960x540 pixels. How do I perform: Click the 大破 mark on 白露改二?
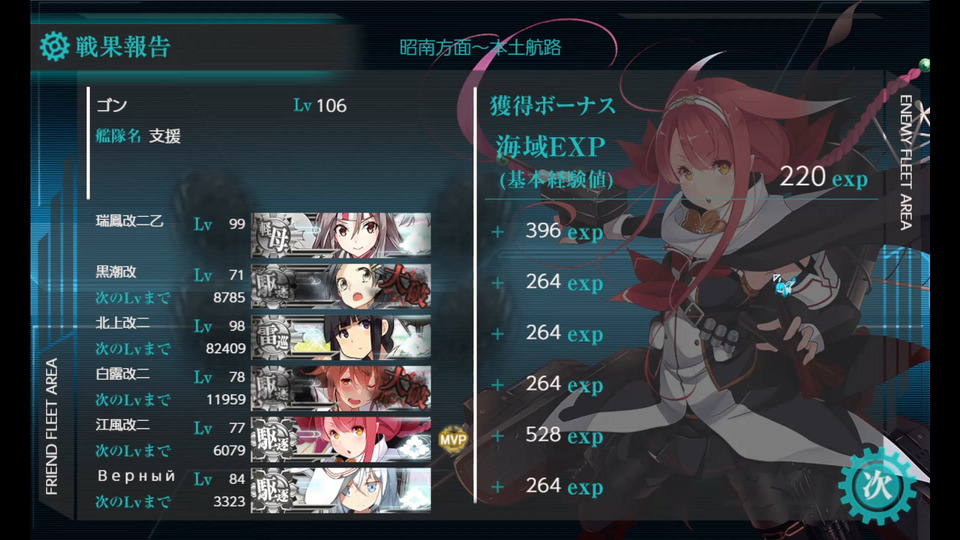coord(404,386)
